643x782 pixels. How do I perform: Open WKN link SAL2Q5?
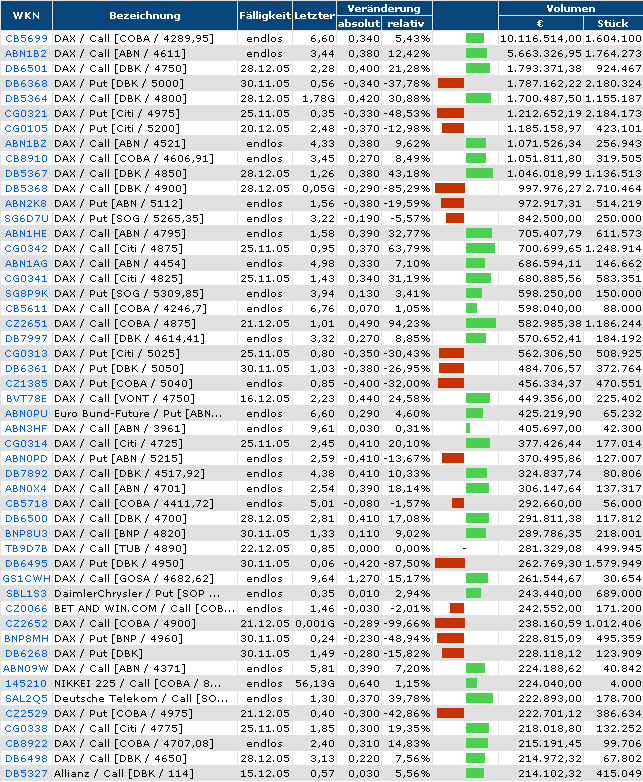click(26, 698)
